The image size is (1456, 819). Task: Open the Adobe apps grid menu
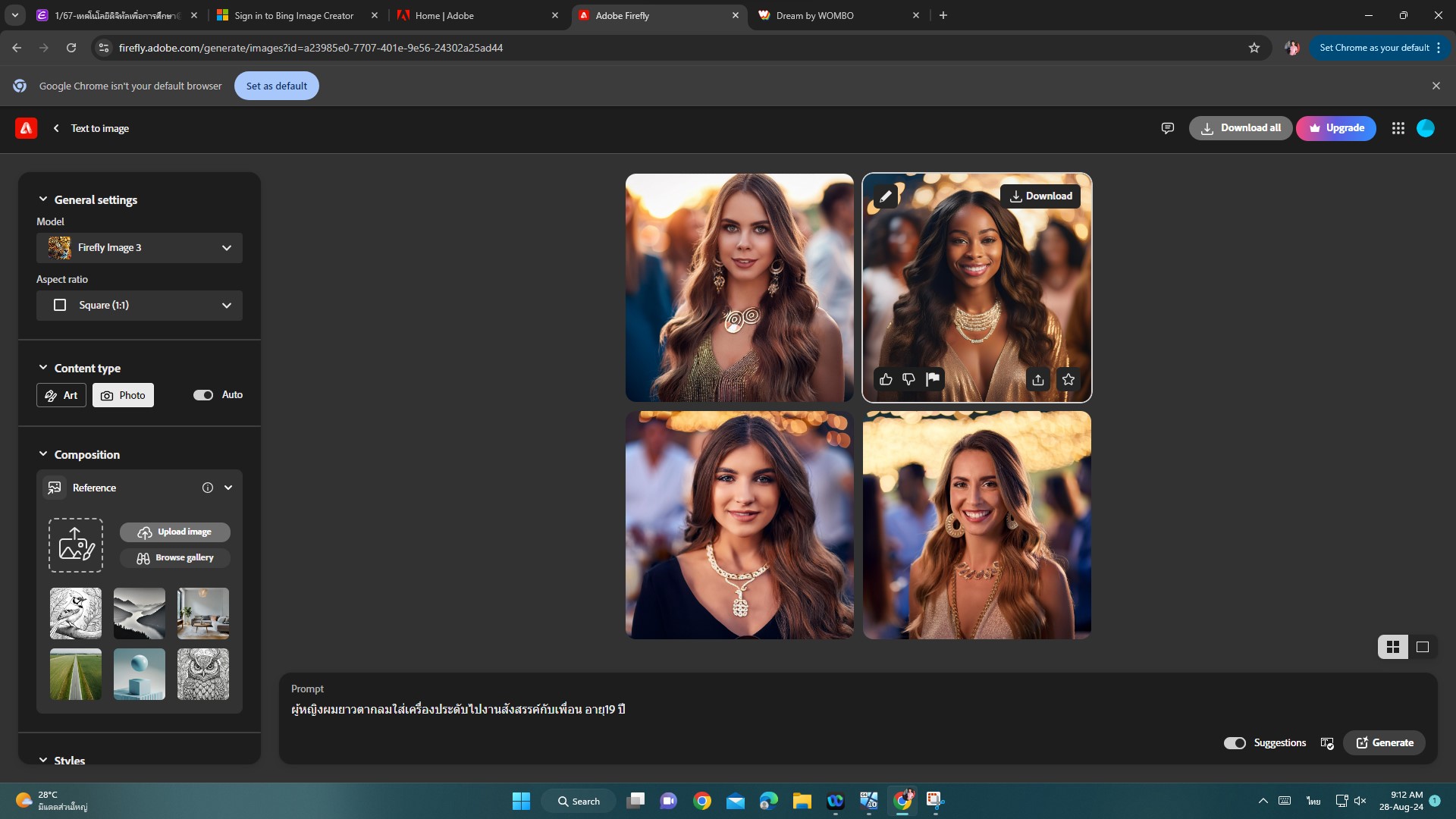1398,128
